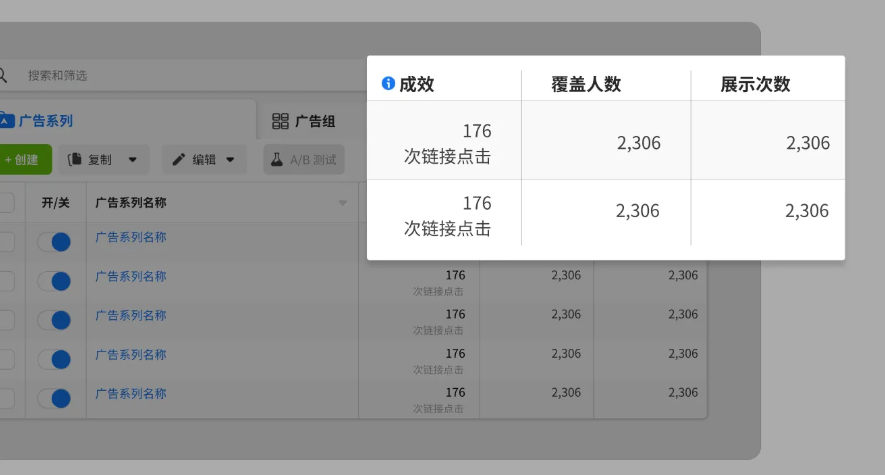Viewport: 885px width, 475px height.
Task: Toggle off the first campaign row switch
Action: [x=54, y=242]
